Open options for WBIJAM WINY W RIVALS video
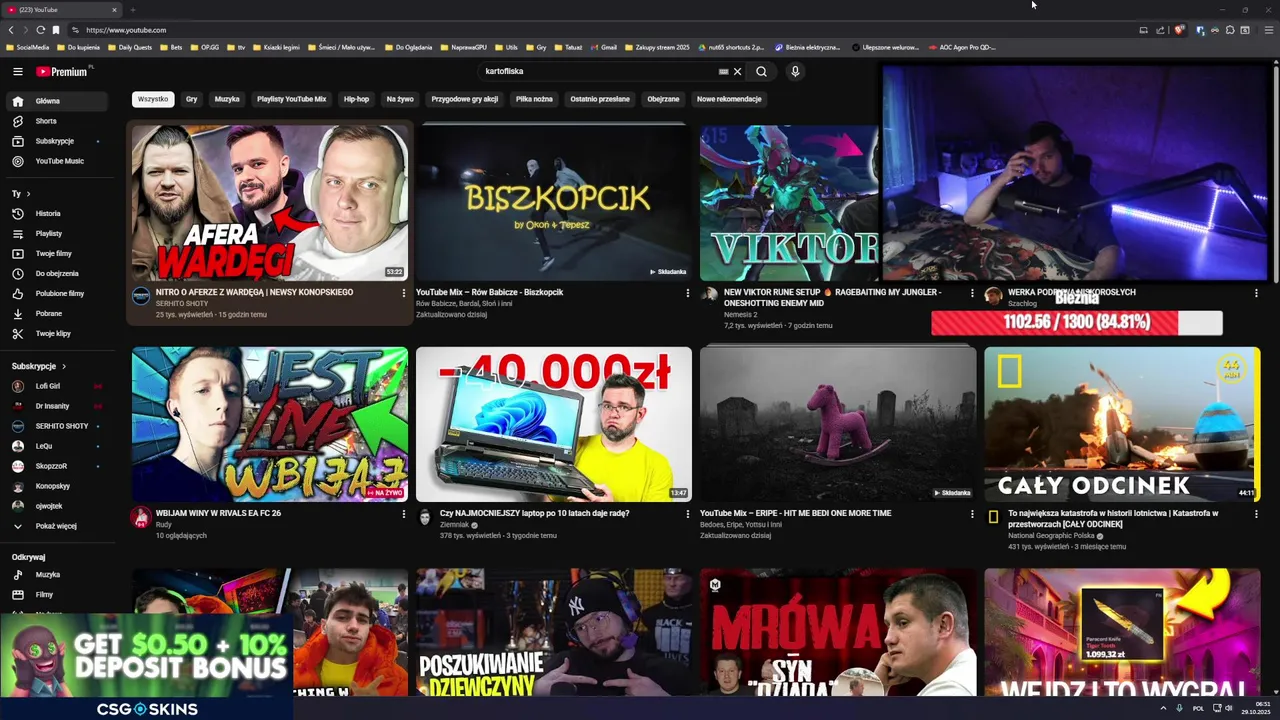 point(404,514)
